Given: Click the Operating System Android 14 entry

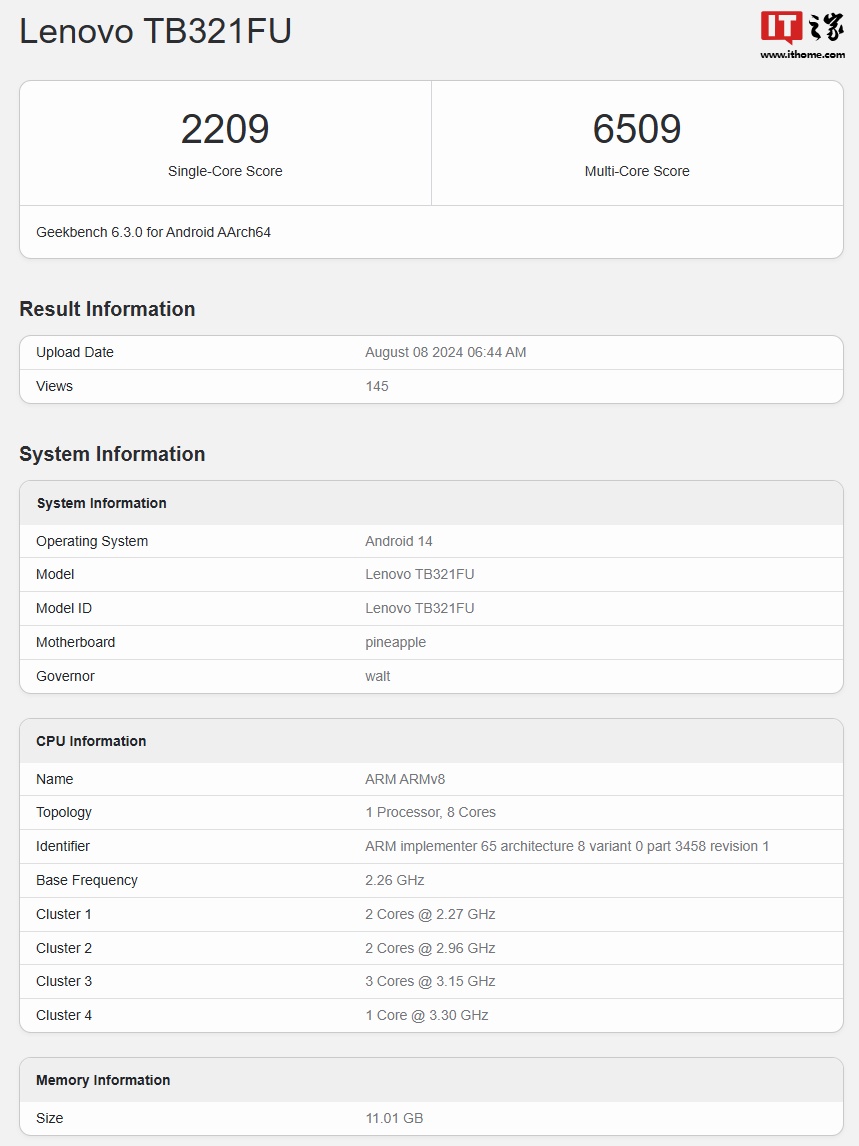Looking at the screenshot, I should click(398, 541).
